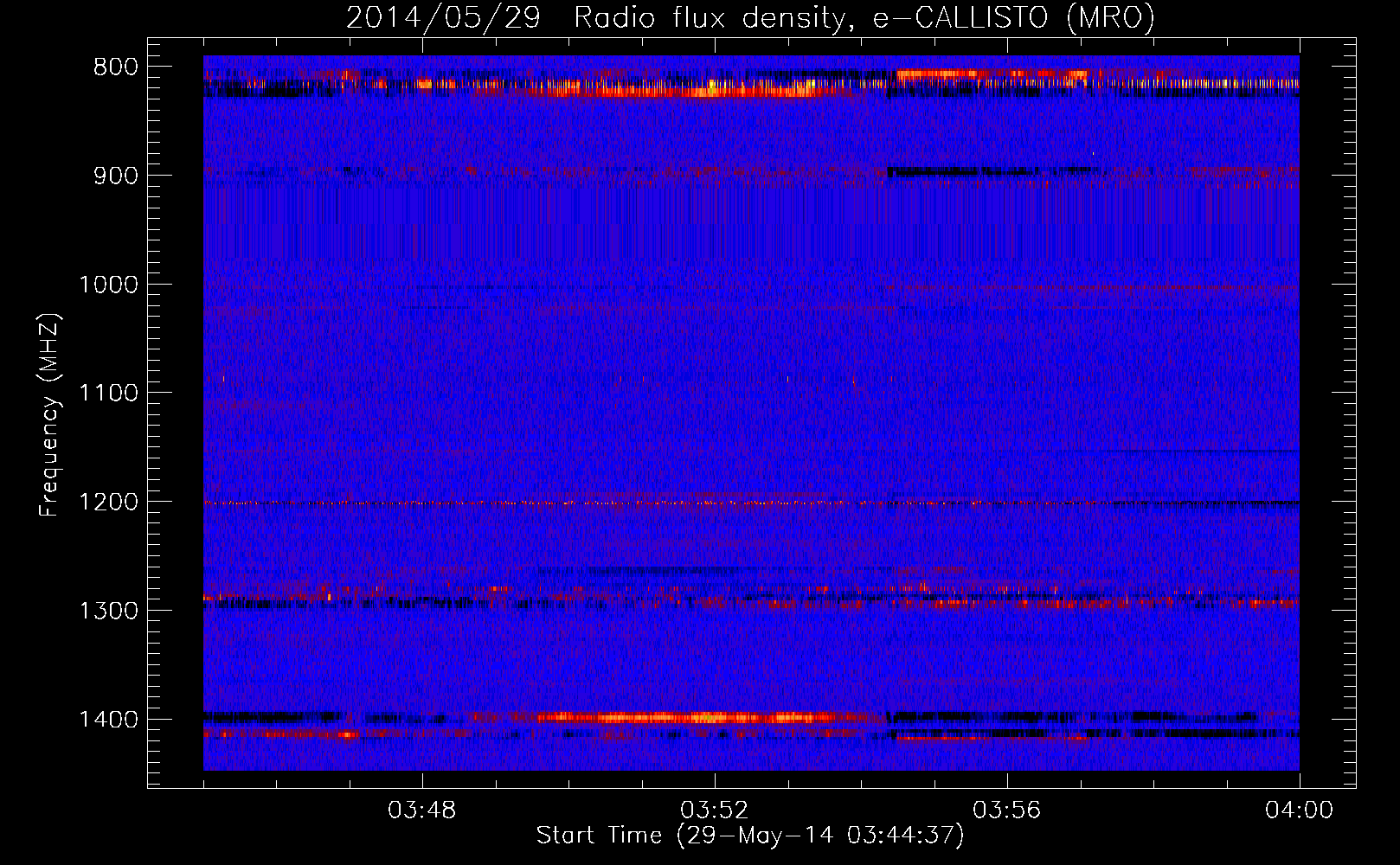Click the 1300 frequency tick label
This screenshot has height=865, width=1400.
tap(109, 611)
